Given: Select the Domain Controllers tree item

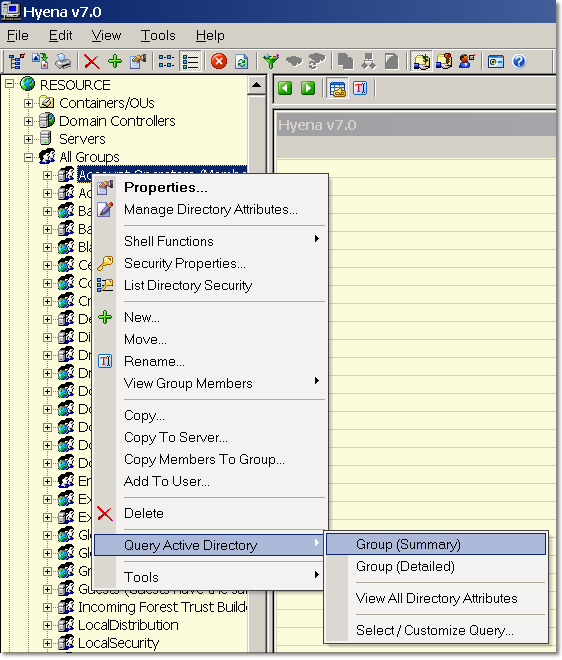Looking at the screenshot, I should [117, 121].
